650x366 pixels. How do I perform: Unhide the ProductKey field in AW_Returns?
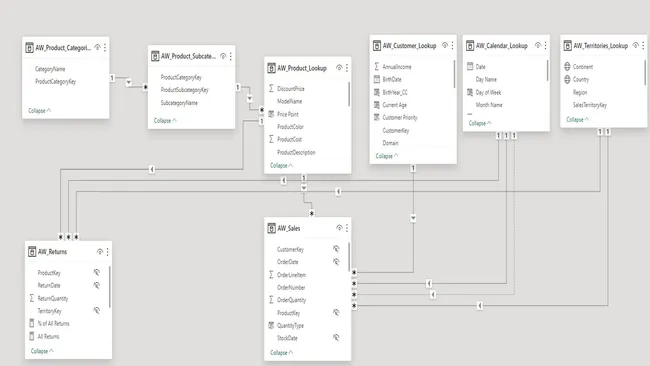(x=97, y=272)
